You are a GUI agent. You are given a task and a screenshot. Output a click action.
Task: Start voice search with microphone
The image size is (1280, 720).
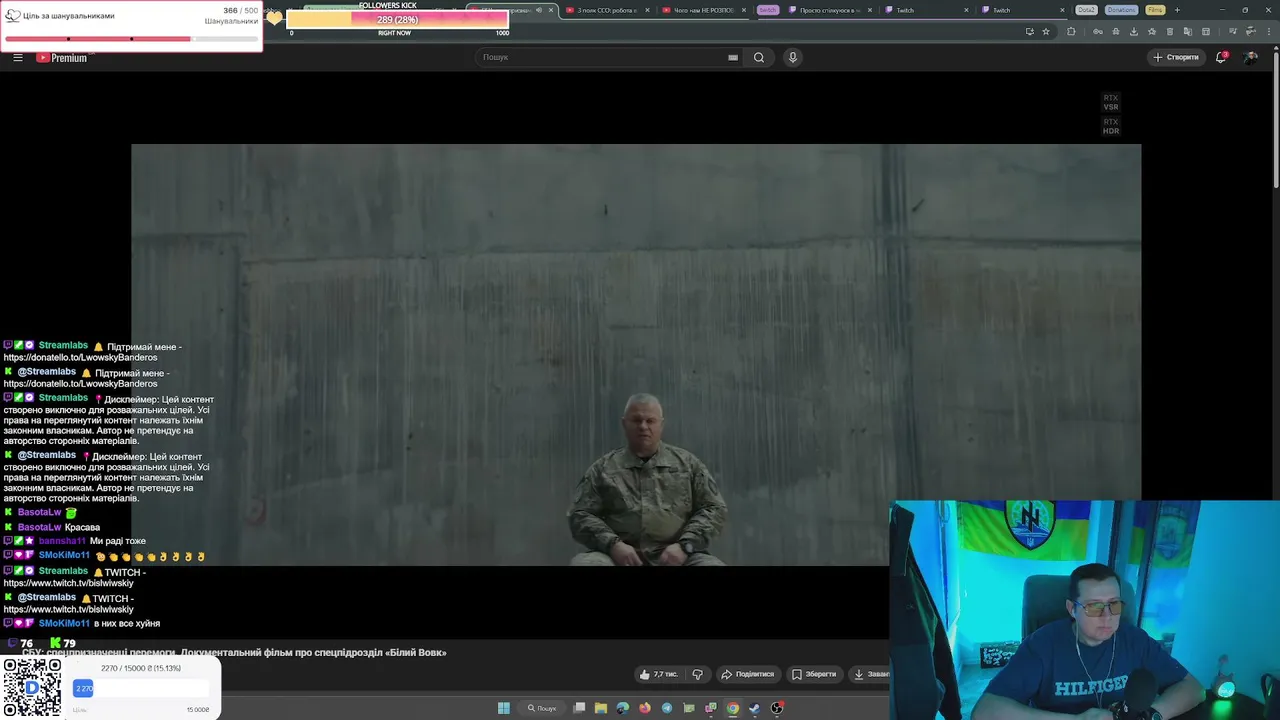coord(793,57)
